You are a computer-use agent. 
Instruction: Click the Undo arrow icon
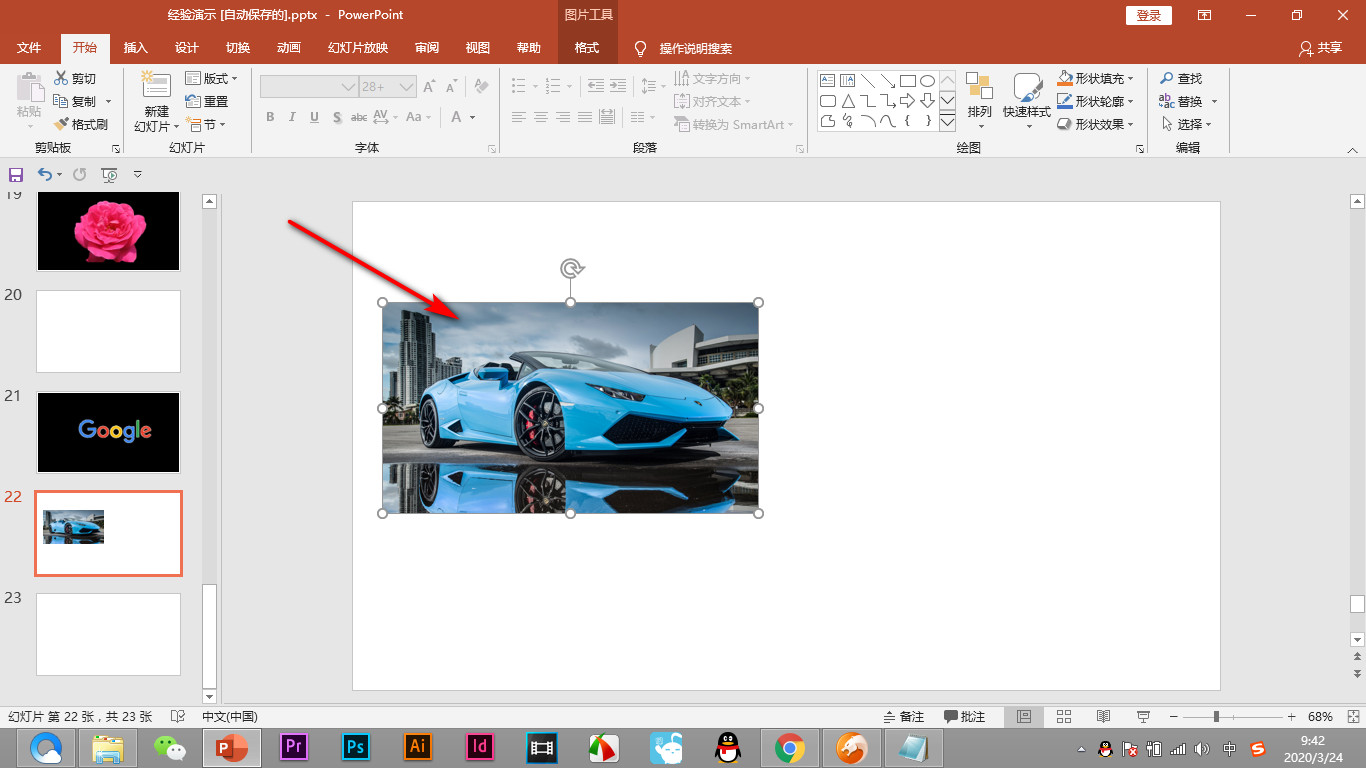[44, 175]
